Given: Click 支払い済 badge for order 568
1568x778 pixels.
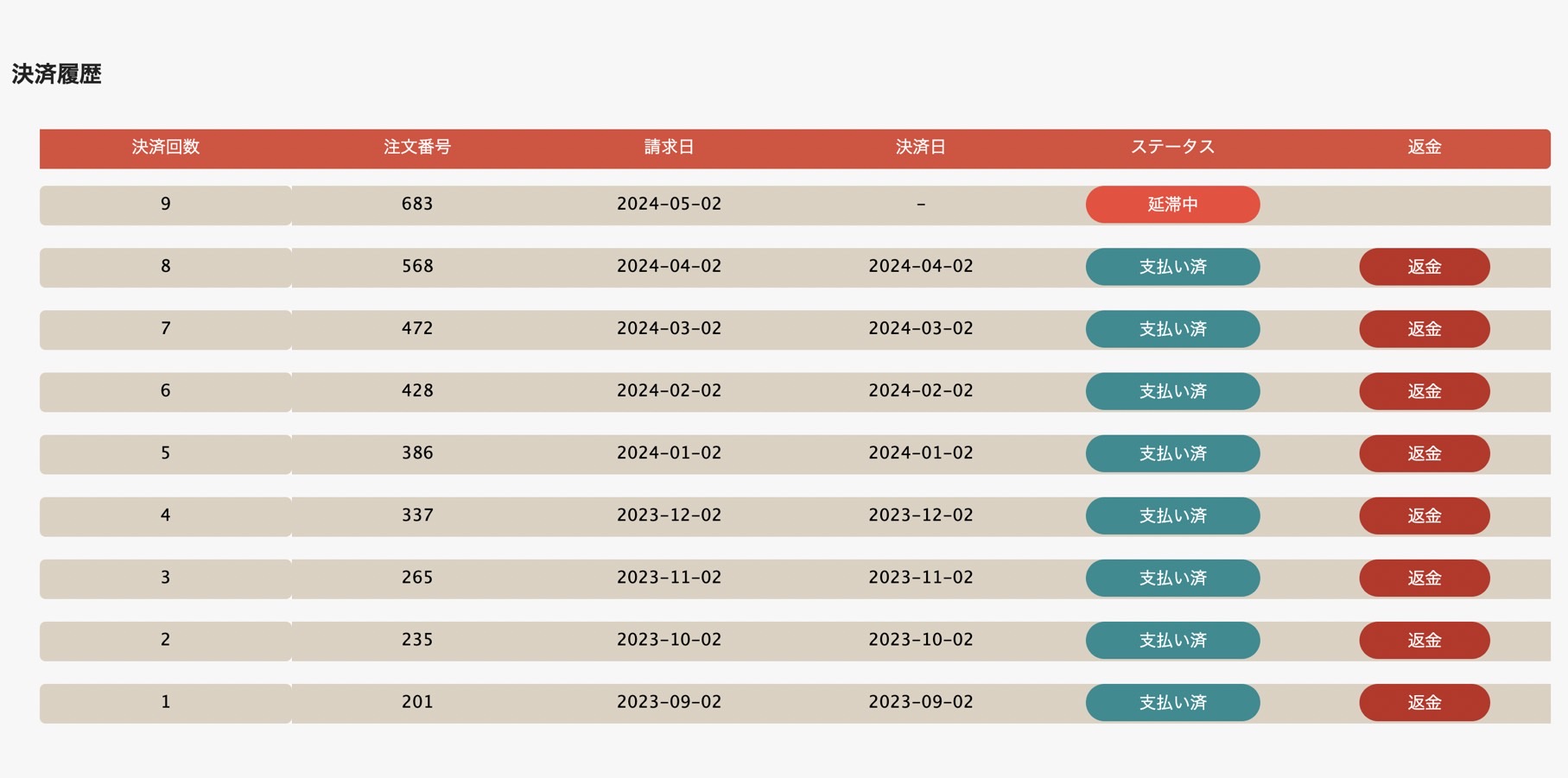Looking at the screenshot, I should pos(1172,267).
